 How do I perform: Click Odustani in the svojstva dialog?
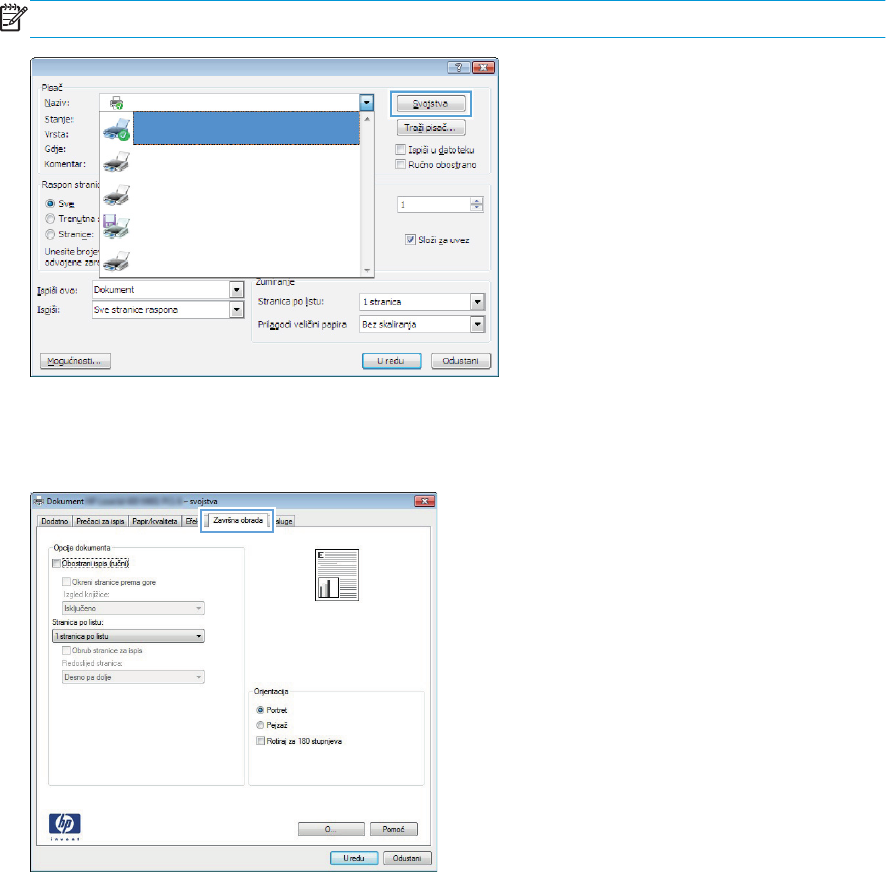(x=407, y=858)
